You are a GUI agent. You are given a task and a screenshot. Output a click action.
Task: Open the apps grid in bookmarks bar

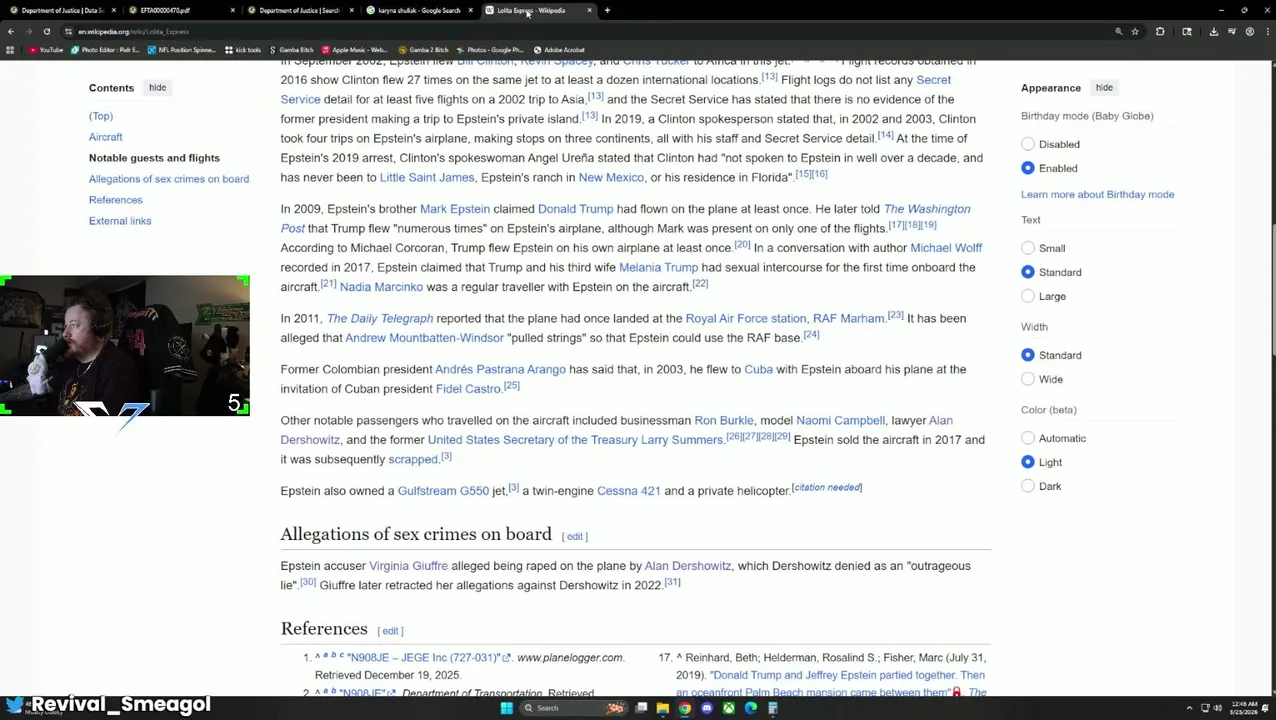[11, 49]
